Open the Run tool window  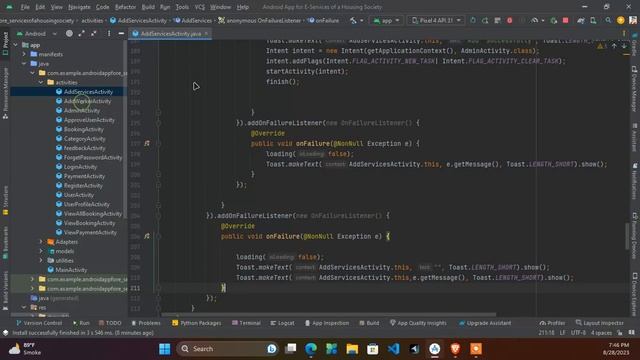[x=81, y=323]
